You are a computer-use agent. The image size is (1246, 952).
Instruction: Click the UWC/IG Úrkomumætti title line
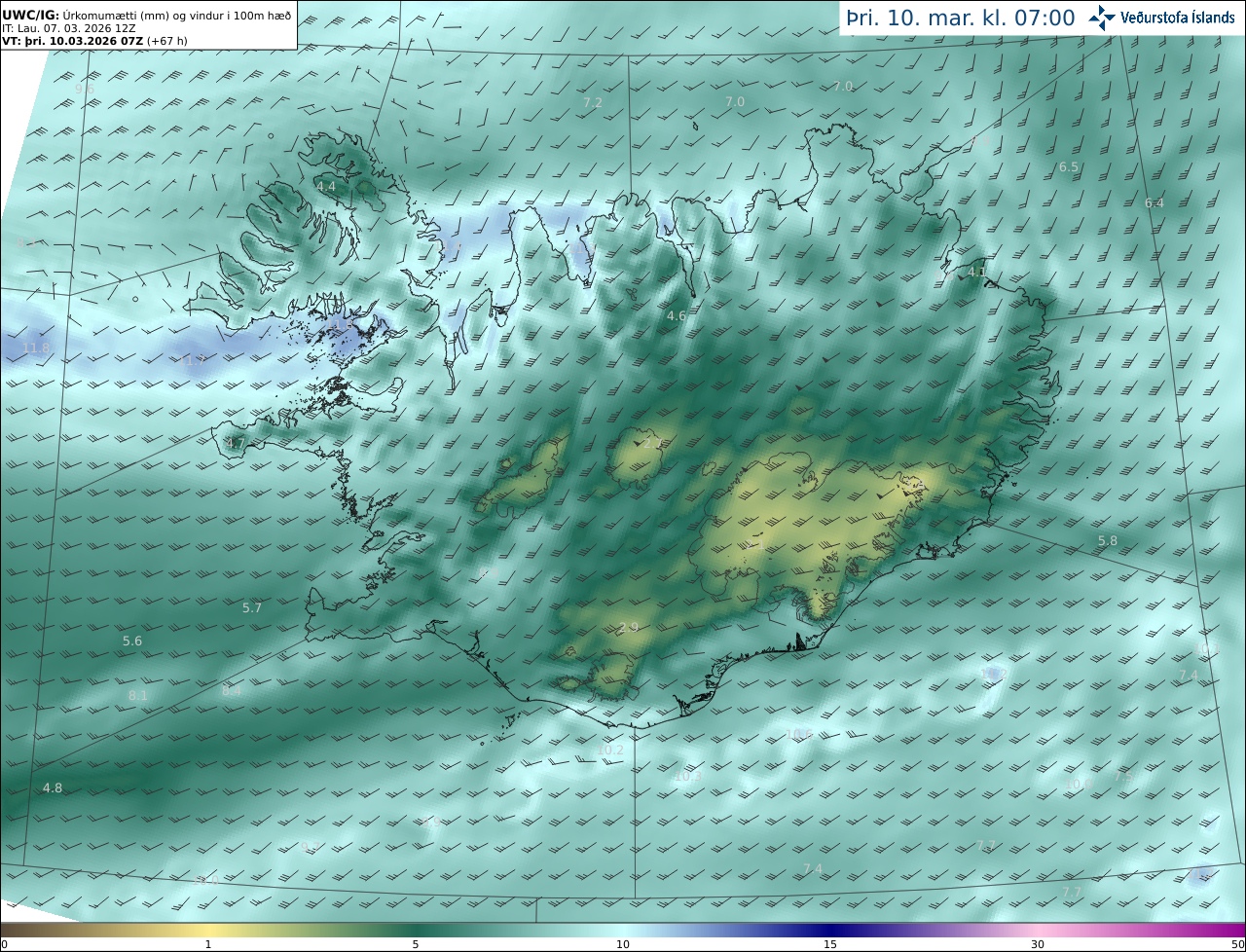pos(146,15)
